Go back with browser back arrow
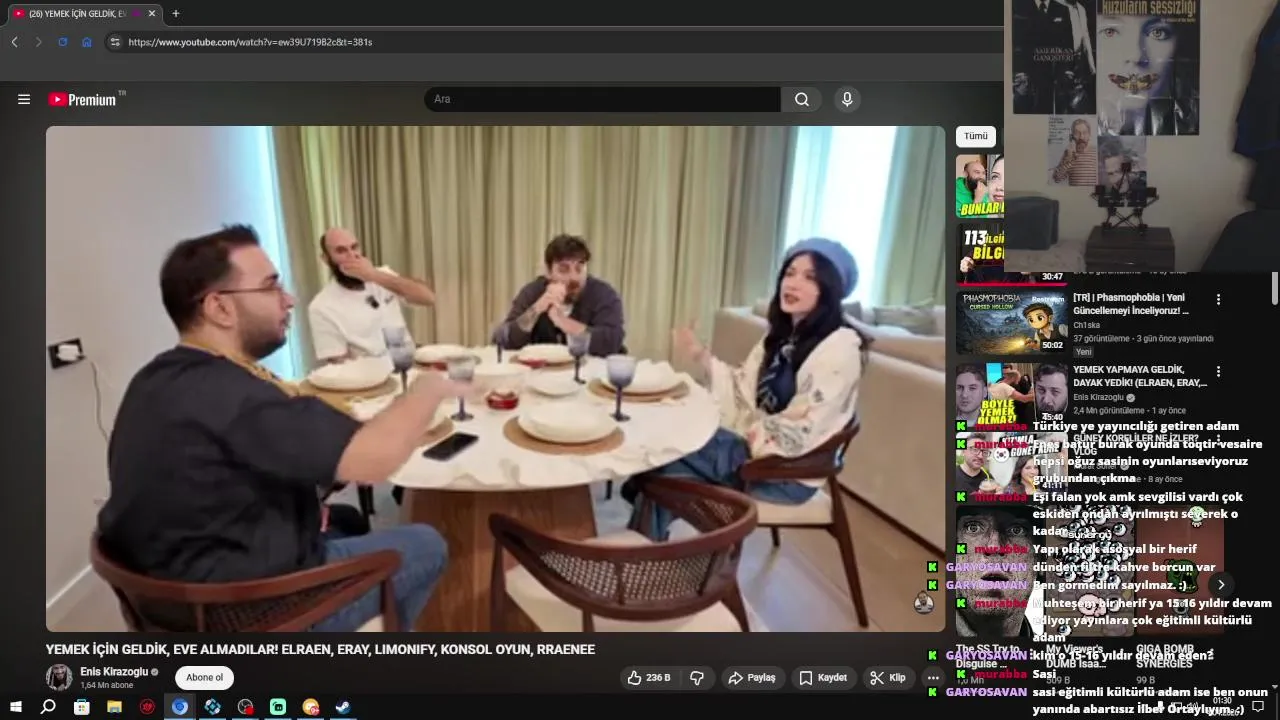 point(15,42)
